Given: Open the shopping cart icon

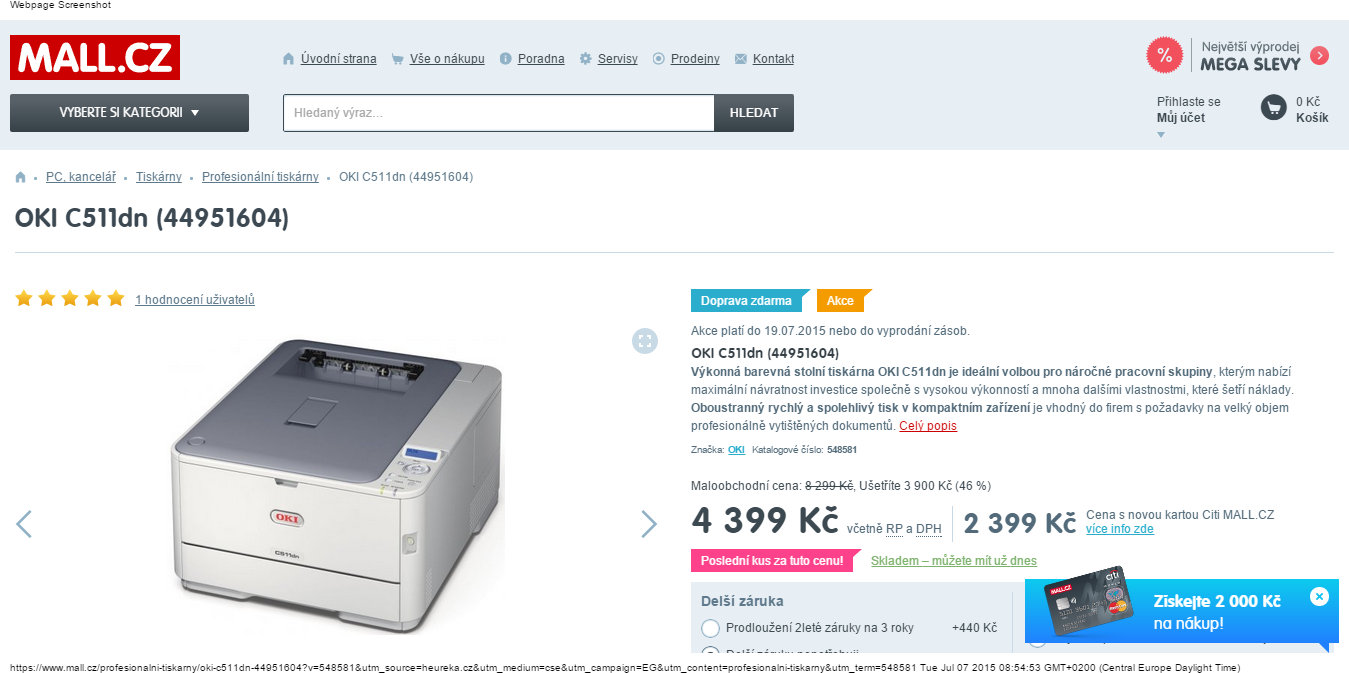Looking at the screenshot, I should tap(1273, 107).
